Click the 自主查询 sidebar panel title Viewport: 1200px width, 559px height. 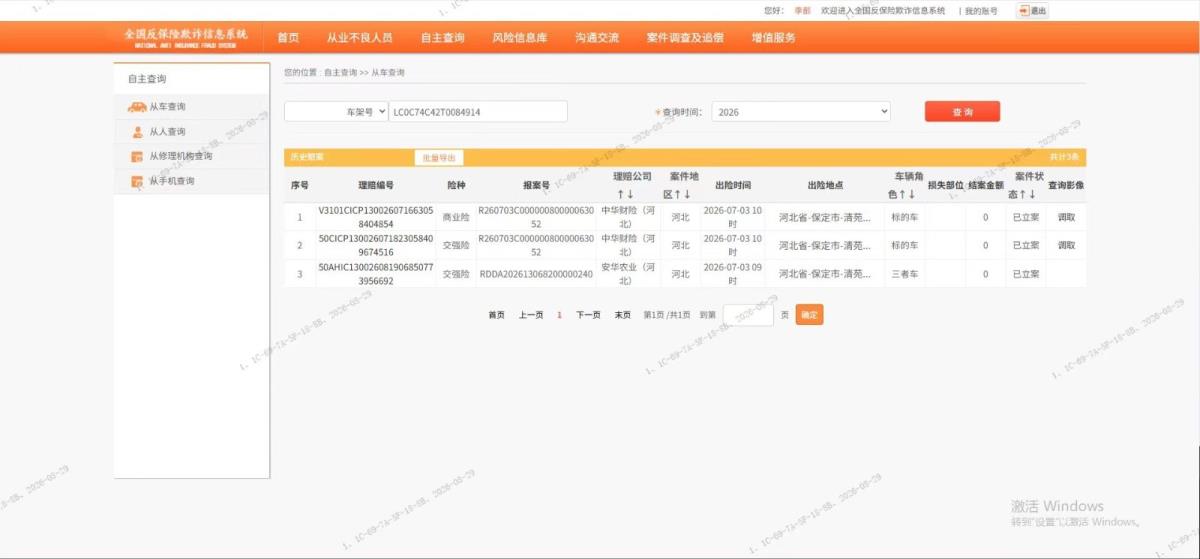(146, 79)
